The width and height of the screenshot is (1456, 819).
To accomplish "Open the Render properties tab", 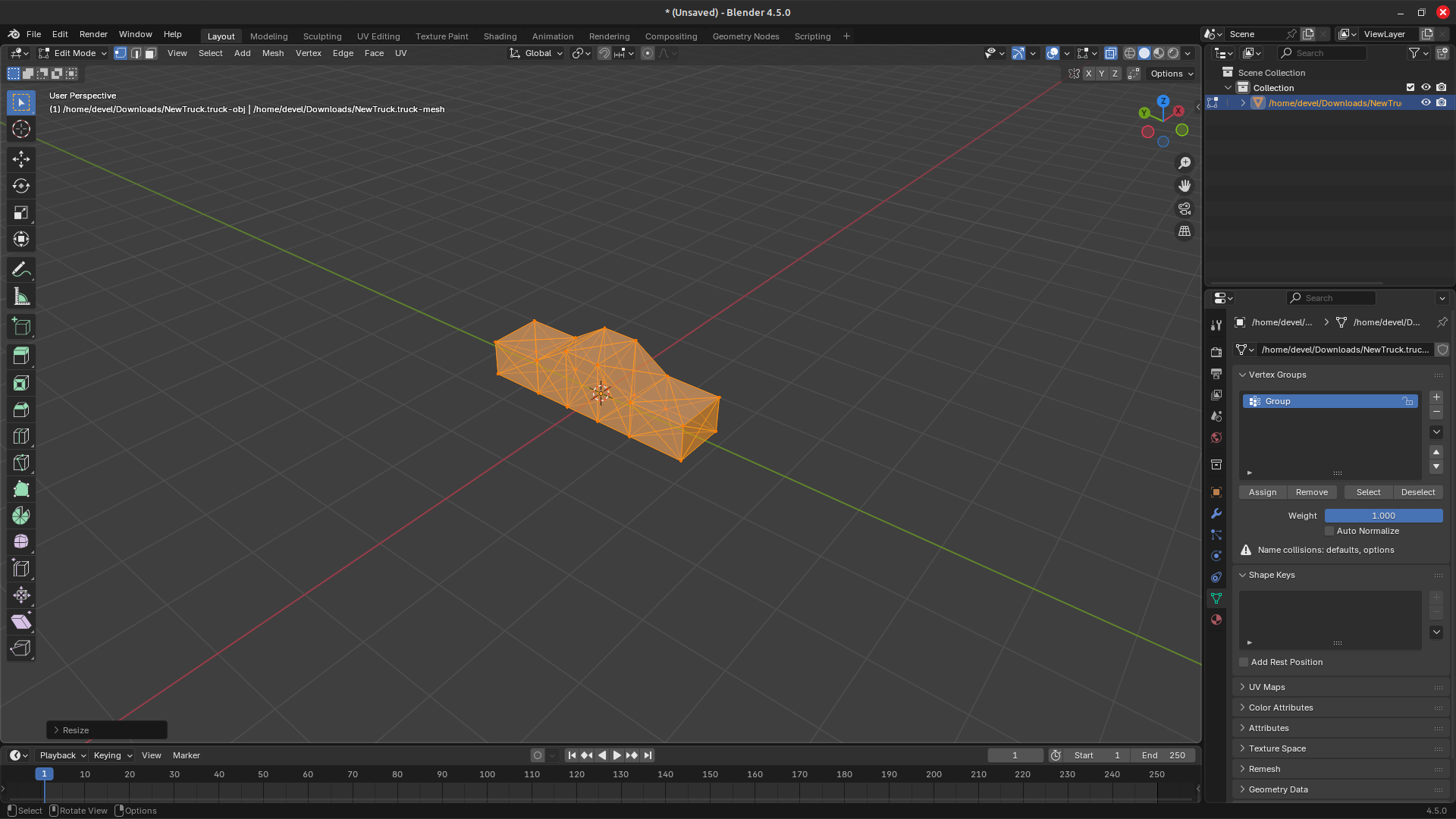I will click(1216, 352).
